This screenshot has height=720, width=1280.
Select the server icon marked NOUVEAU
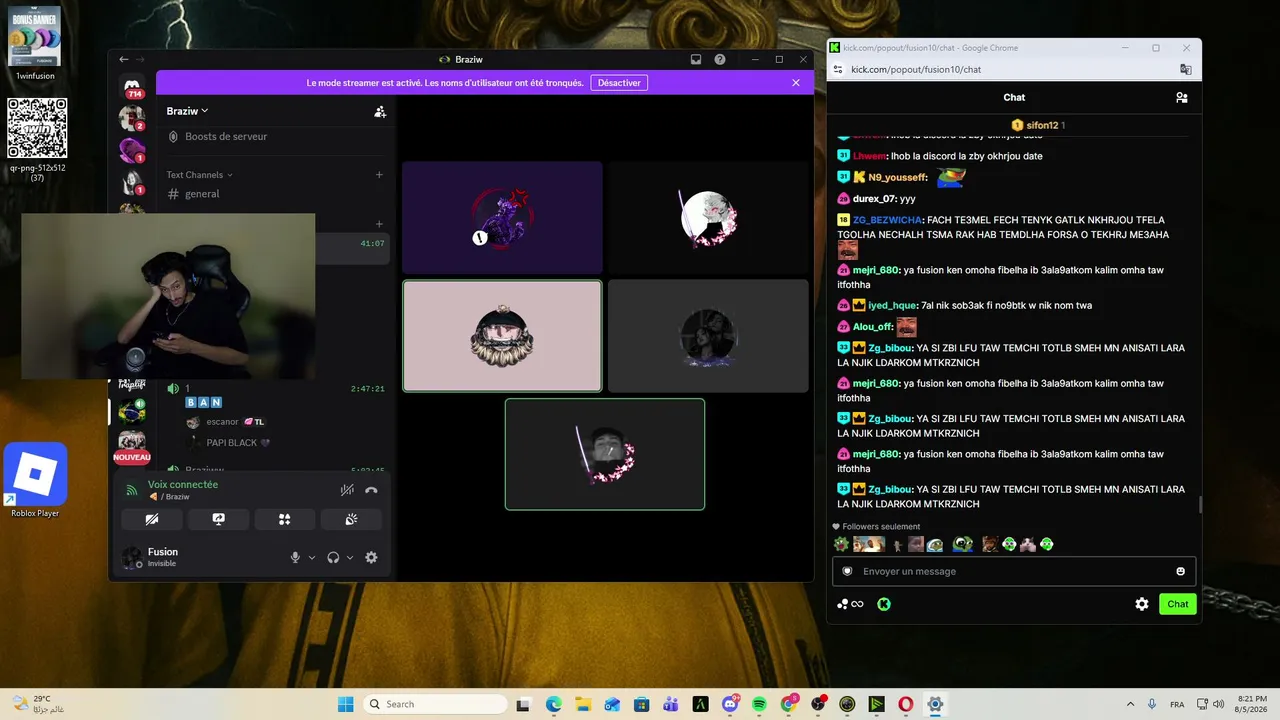[x=132, y=446]
